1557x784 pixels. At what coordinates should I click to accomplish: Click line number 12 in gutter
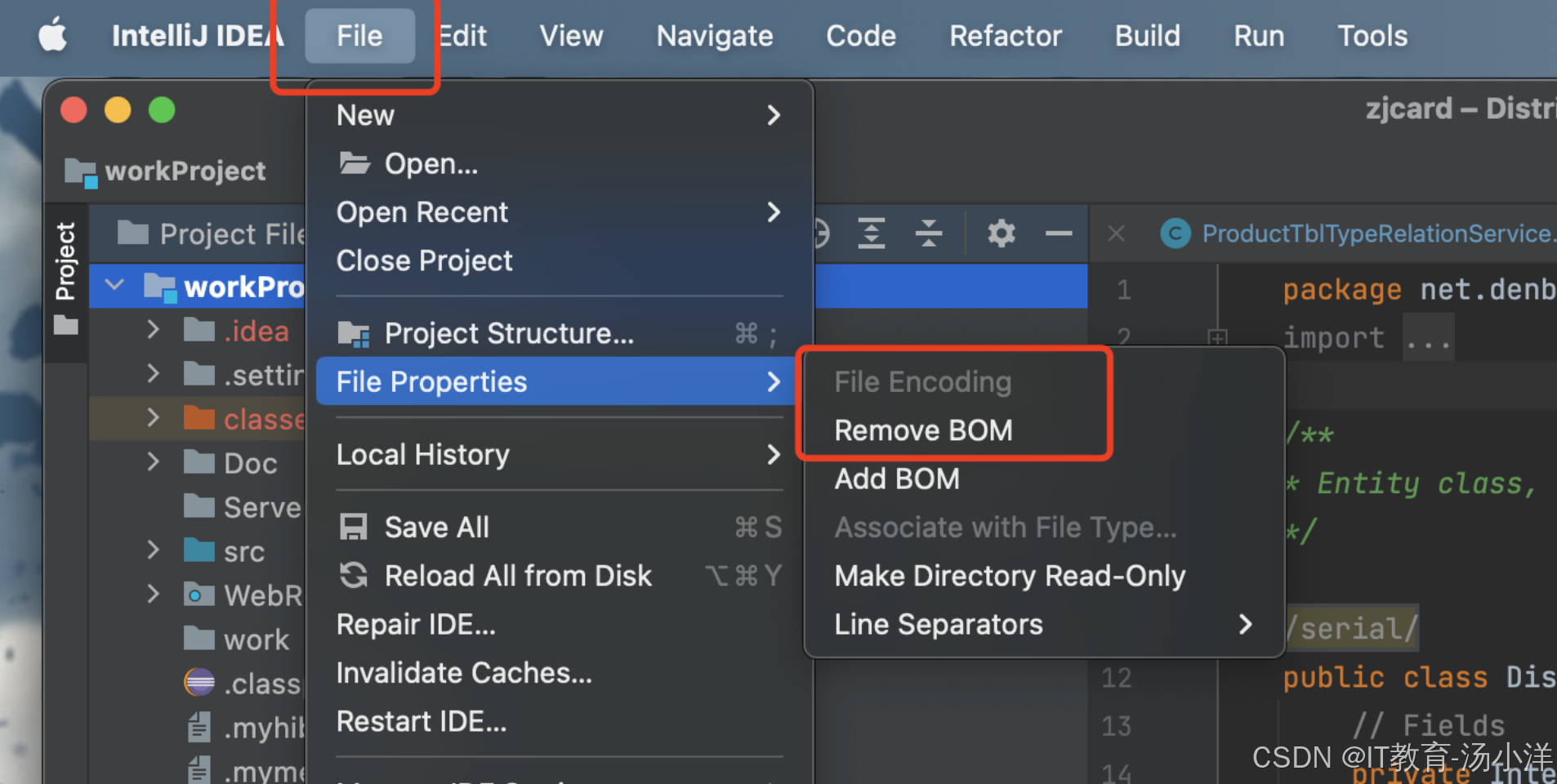[x=1117, y=677]
